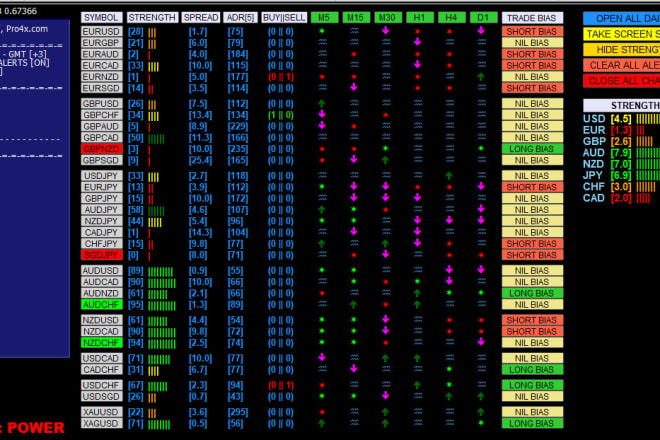Click the magenta arrow in EURUSD M30 cell
The image size is (660, 440).
[386, 31]
